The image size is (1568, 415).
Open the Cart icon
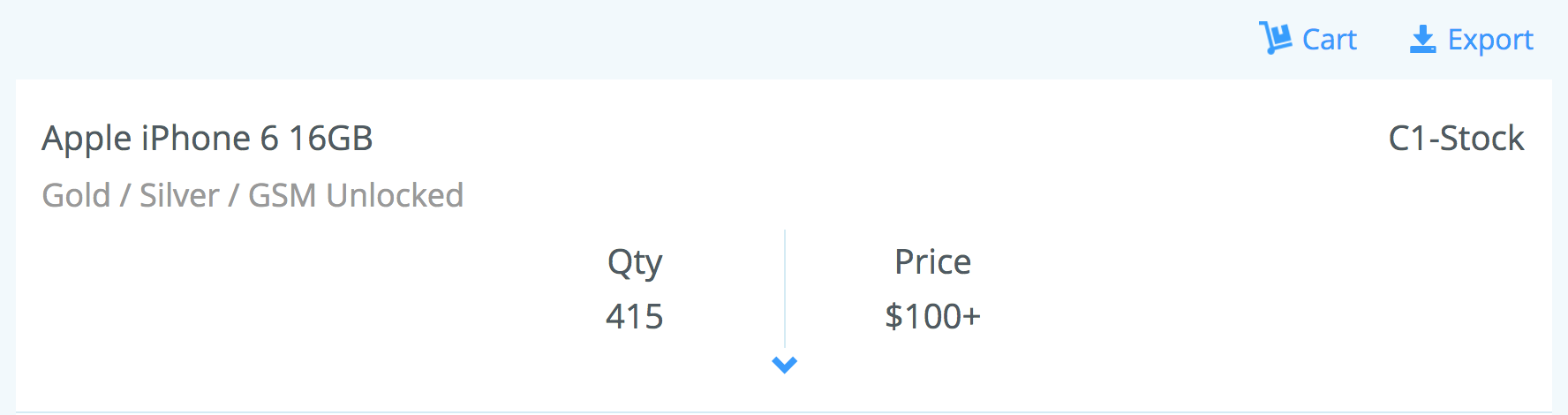point(1275,38)
